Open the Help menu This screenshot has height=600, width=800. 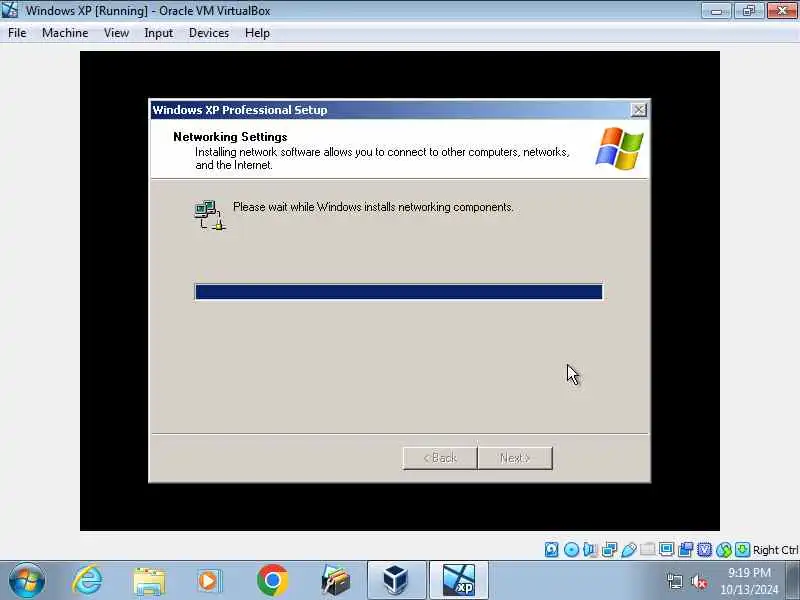tap(257, 33)
